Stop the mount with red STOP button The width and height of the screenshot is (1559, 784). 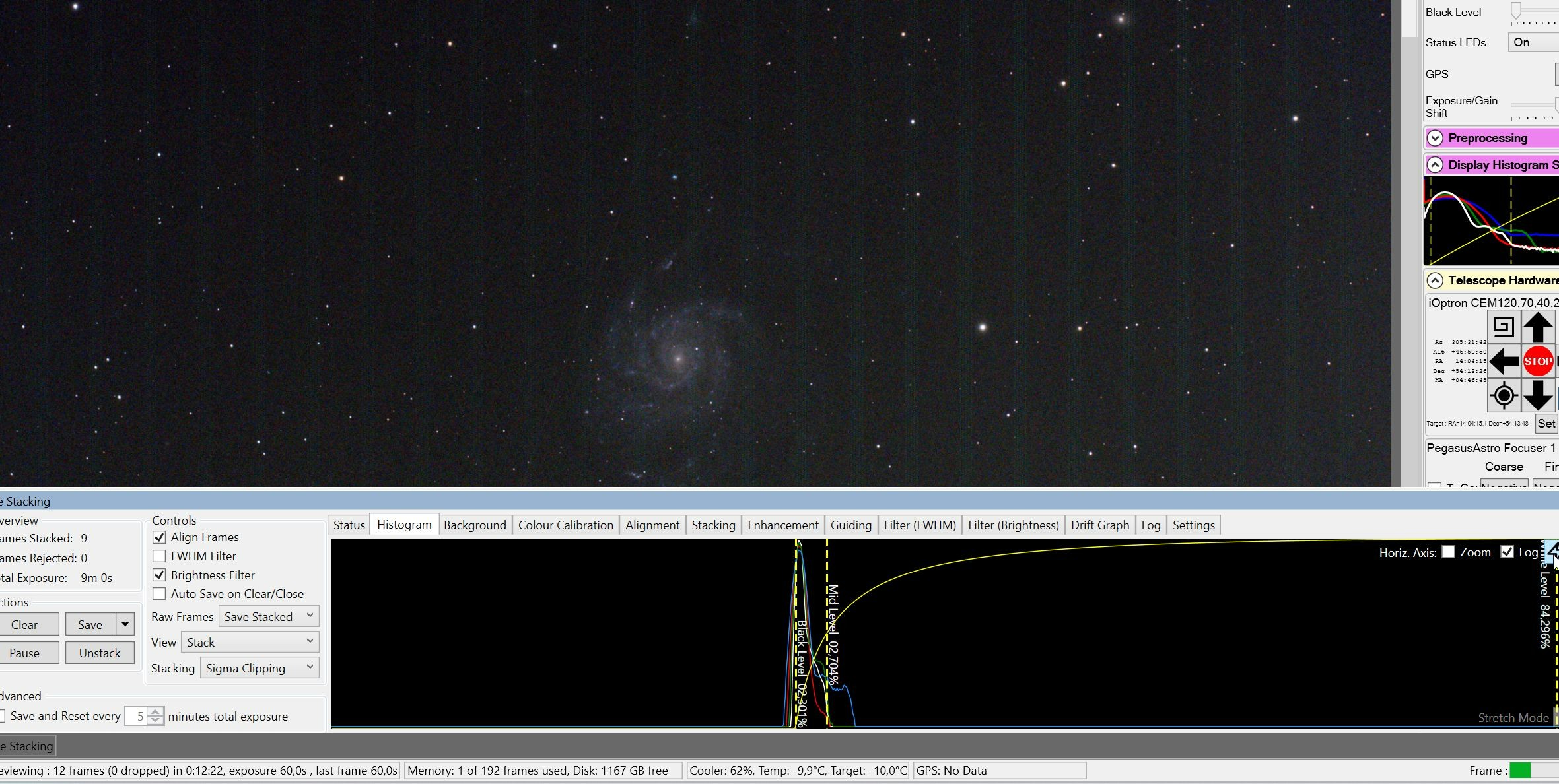click(x=1538, y=361)
